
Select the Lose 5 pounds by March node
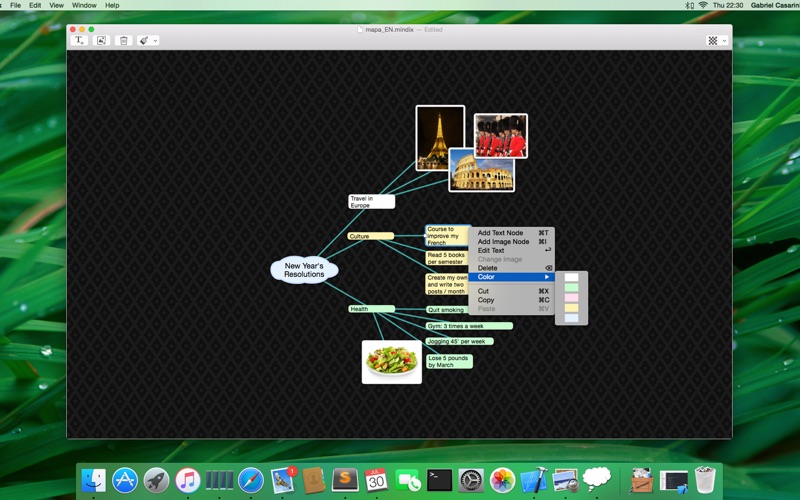pyautogui.click(x=449, y=362)
